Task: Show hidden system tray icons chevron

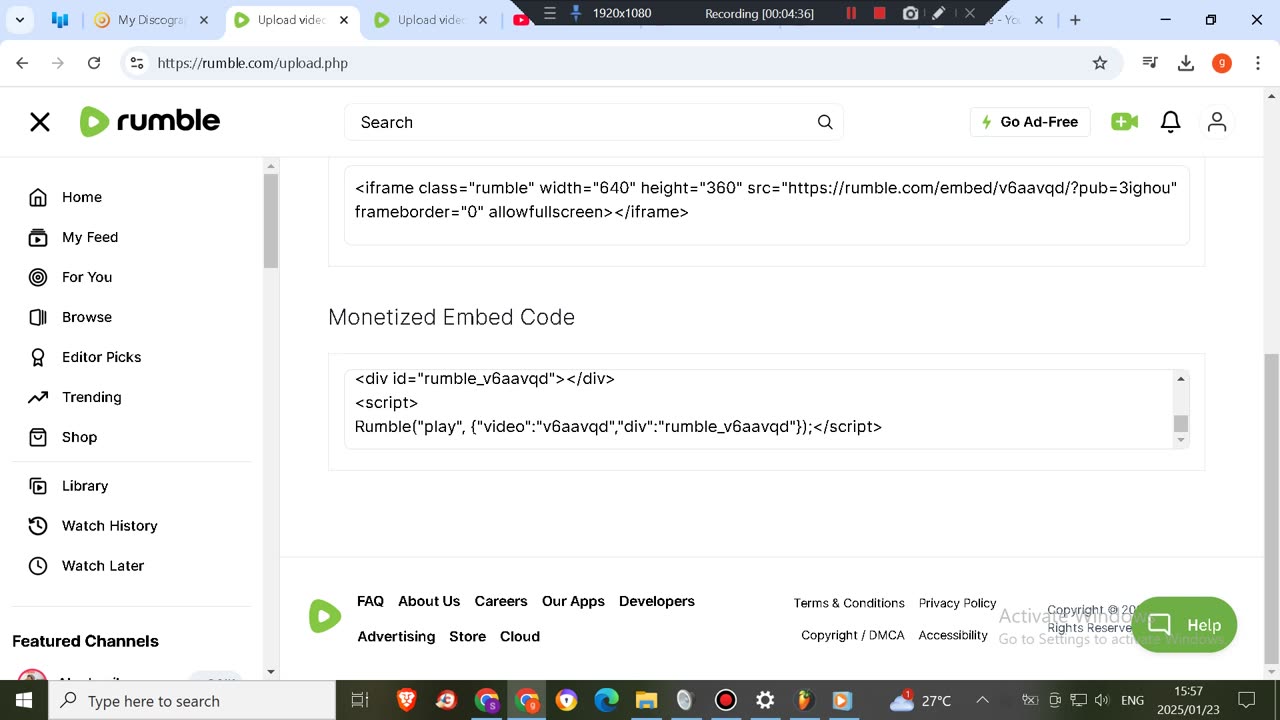Action: pos(982,701)
